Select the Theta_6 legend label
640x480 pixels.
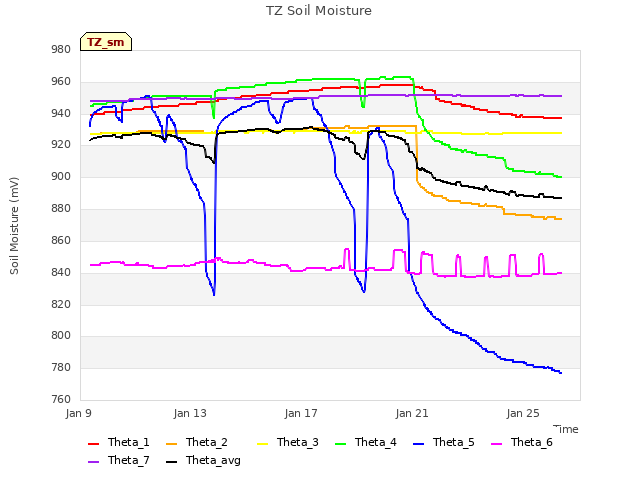(531, 442)
